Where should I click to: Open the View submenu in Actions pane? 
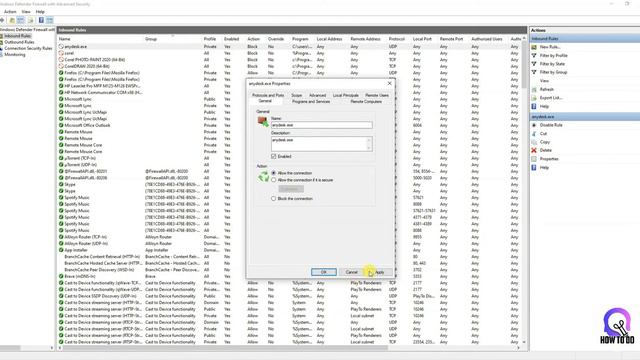[544, 81]
